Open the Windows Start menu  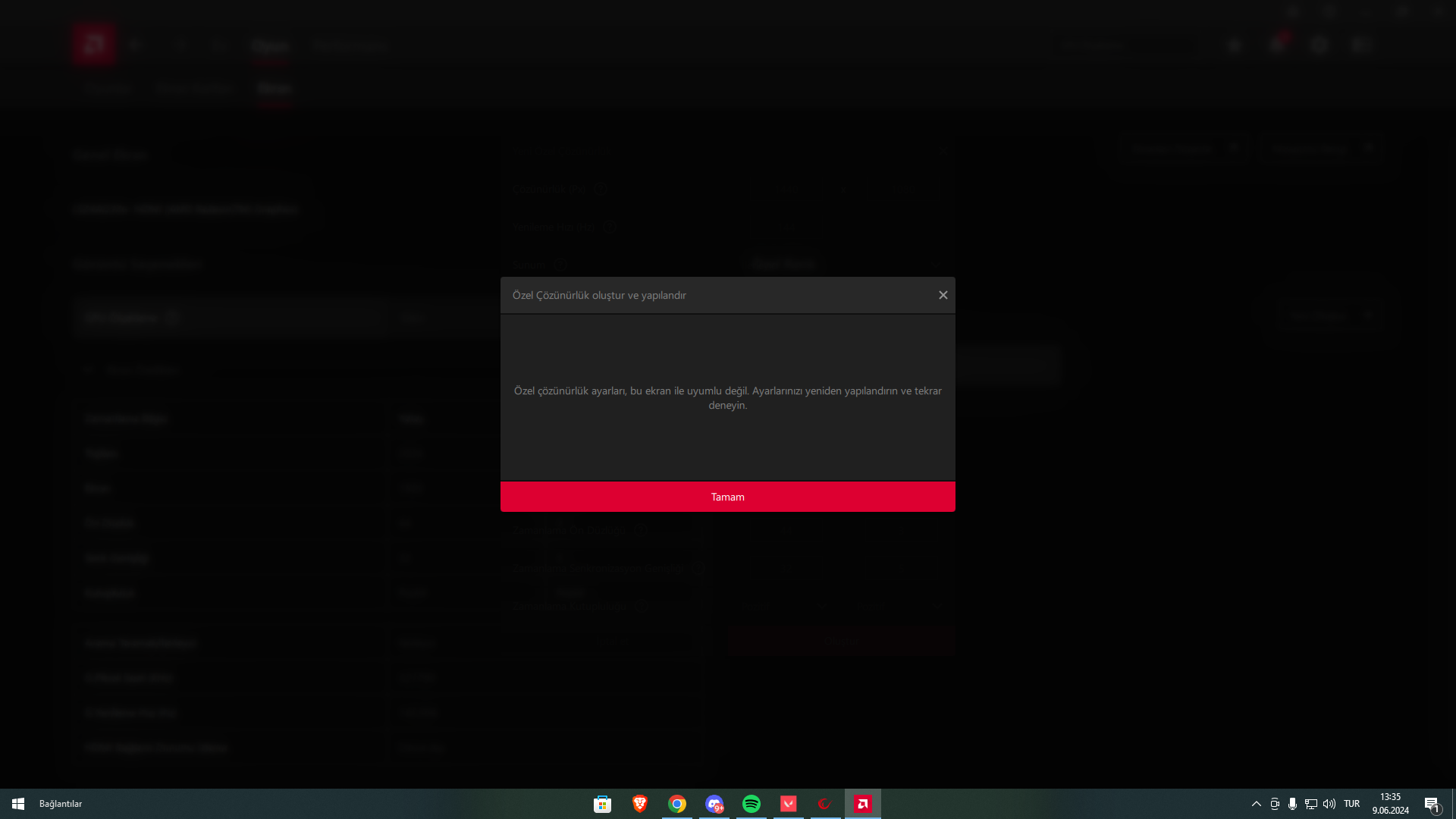(x=18, y=804)
